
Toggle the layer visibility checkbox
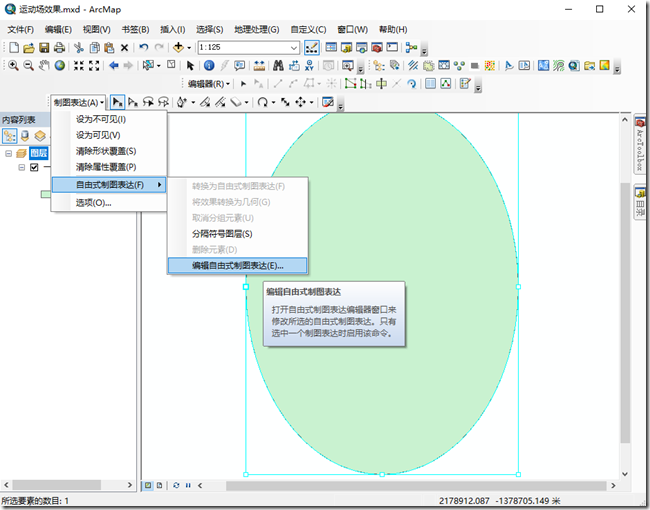[x=34, y=167]
